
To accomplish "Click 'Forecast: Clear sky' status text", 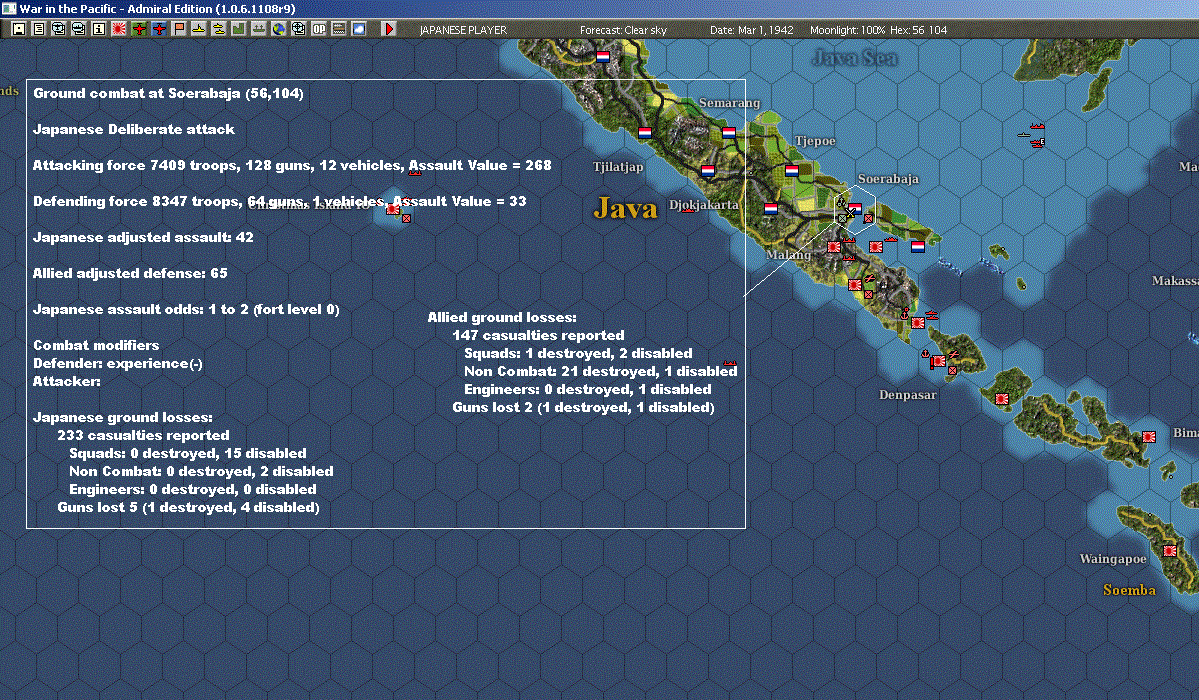I will [623, 30].
